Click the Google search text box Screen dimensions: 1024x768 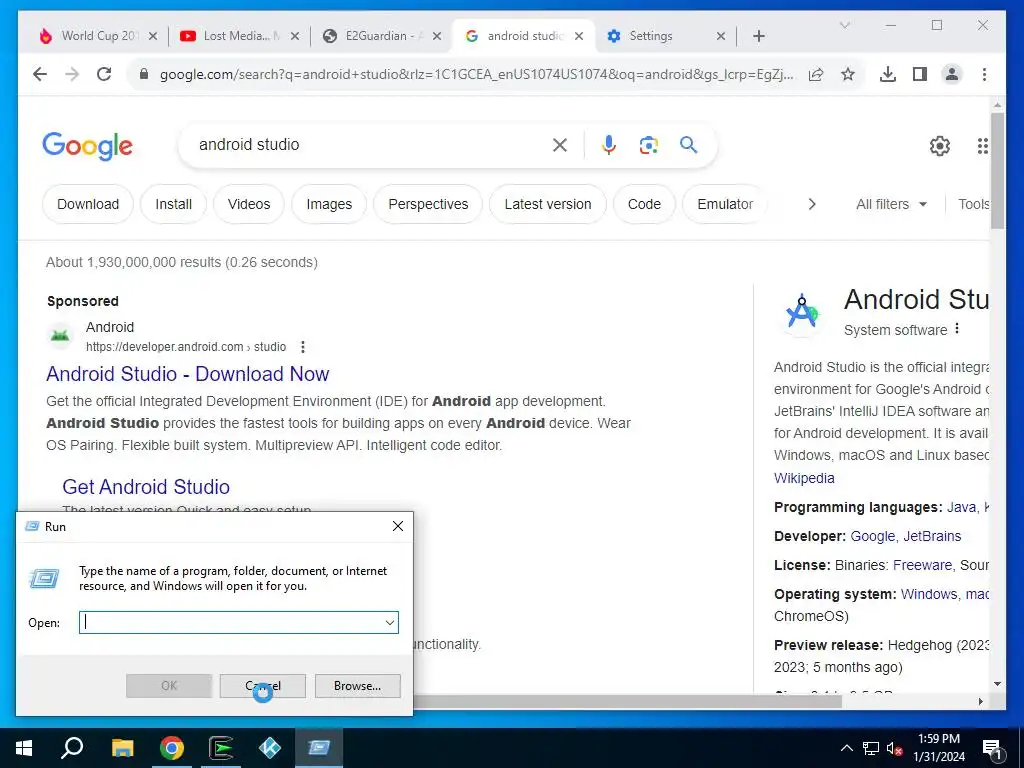pyautogui.click(x=369, y=145)
